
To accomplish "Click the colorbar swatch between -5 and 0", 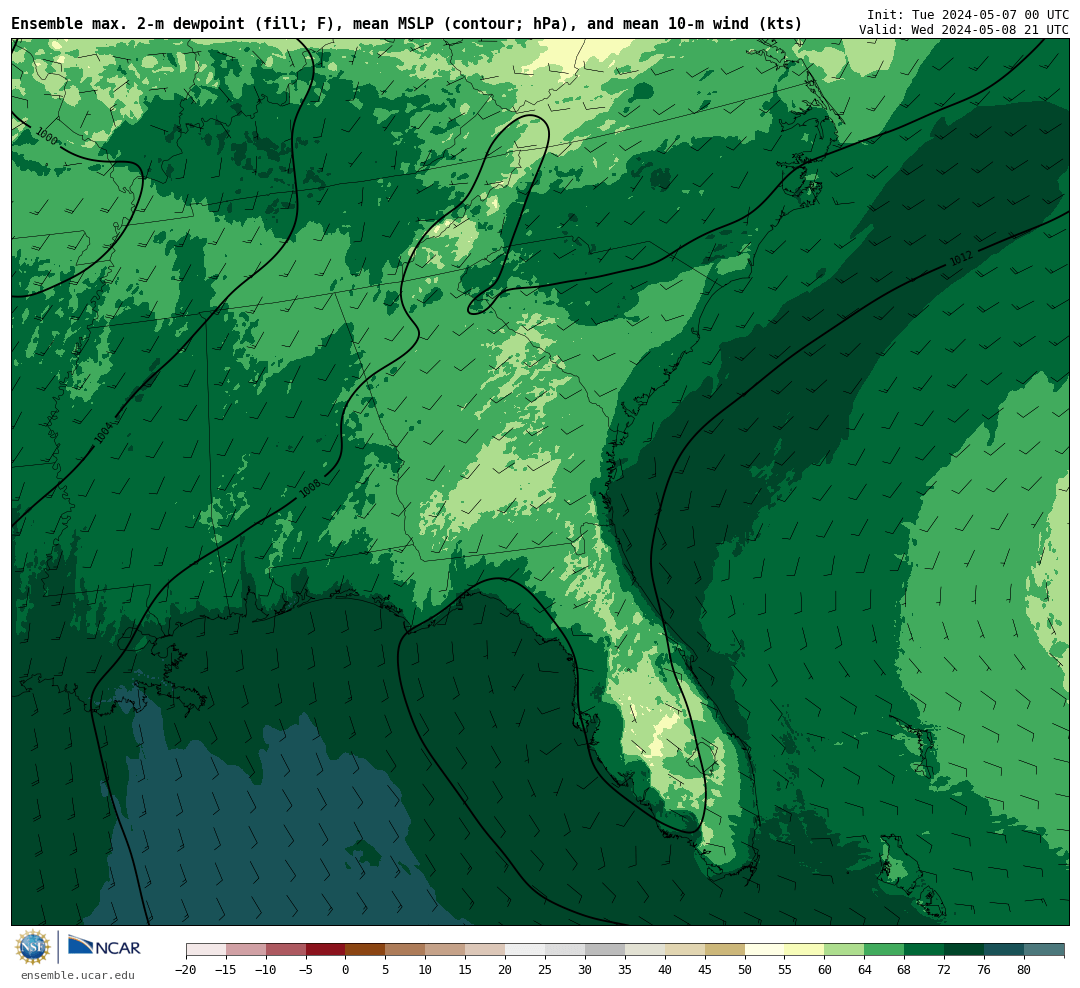I will pyautogui.click(x=325, y=950).
